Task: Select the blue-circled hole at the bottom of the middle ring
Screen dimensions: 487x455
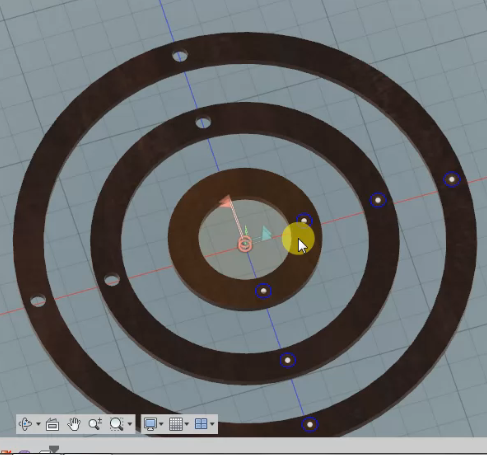Action: (288, 360)
